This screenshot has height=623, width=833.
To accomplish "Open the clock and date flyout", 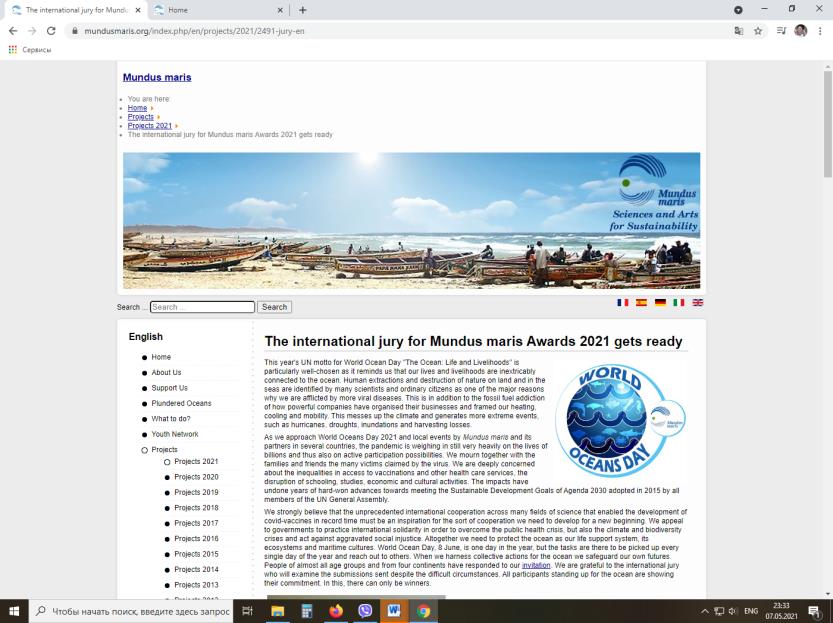I will [781, 611].
